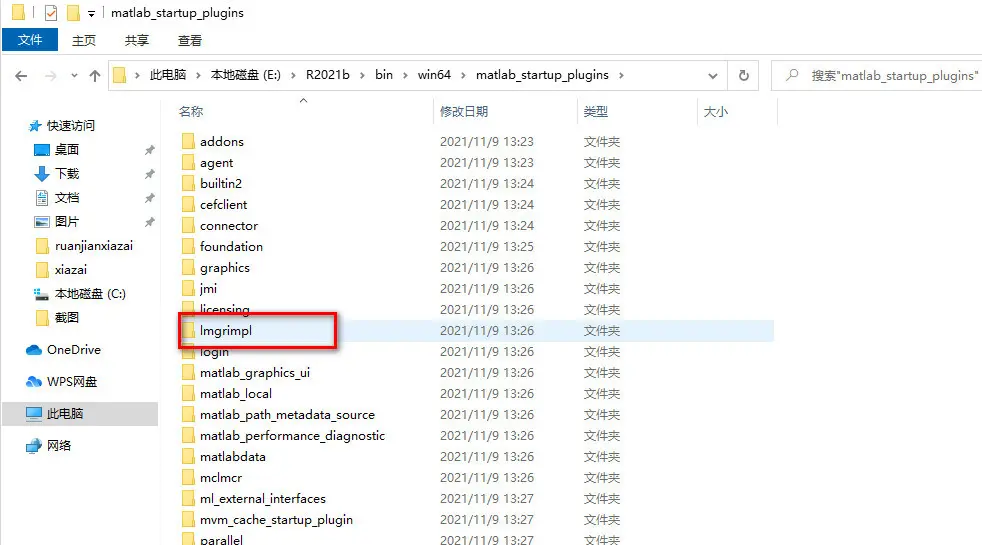Switch to the 共享 ribbon tab
The width and height of the screenshot is (982, 545).
pos(137,41)
